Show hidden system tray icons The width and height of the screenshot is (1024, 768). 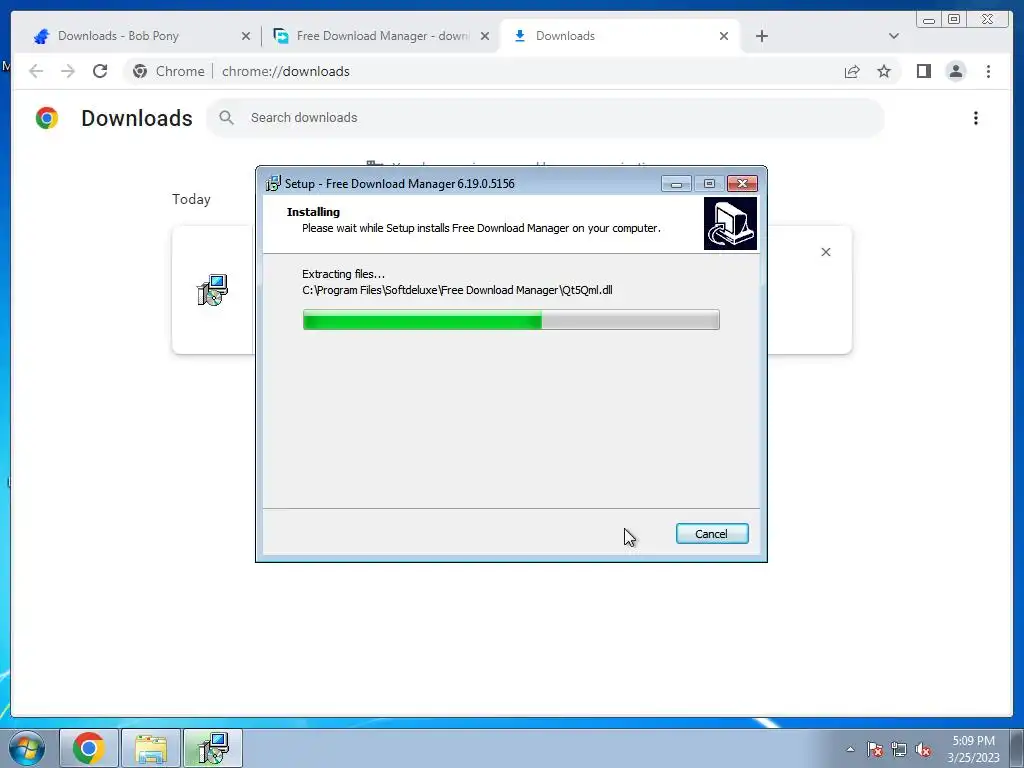click(x=850, y=749)
